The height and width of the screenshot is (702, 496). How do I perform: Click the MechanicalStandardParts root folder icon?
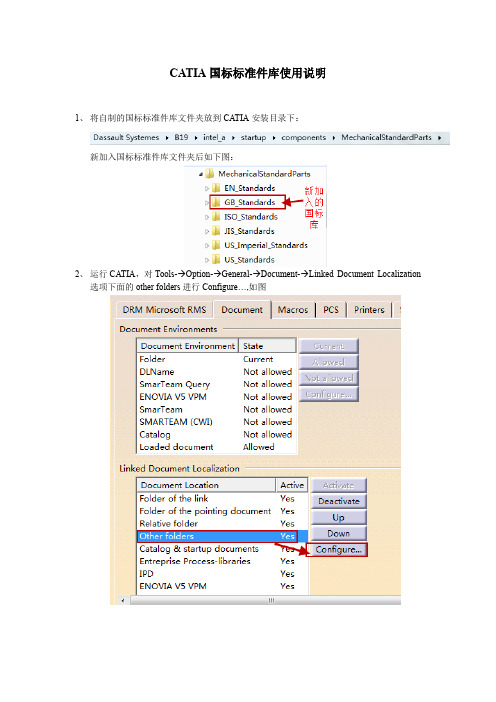click(210, 174)
